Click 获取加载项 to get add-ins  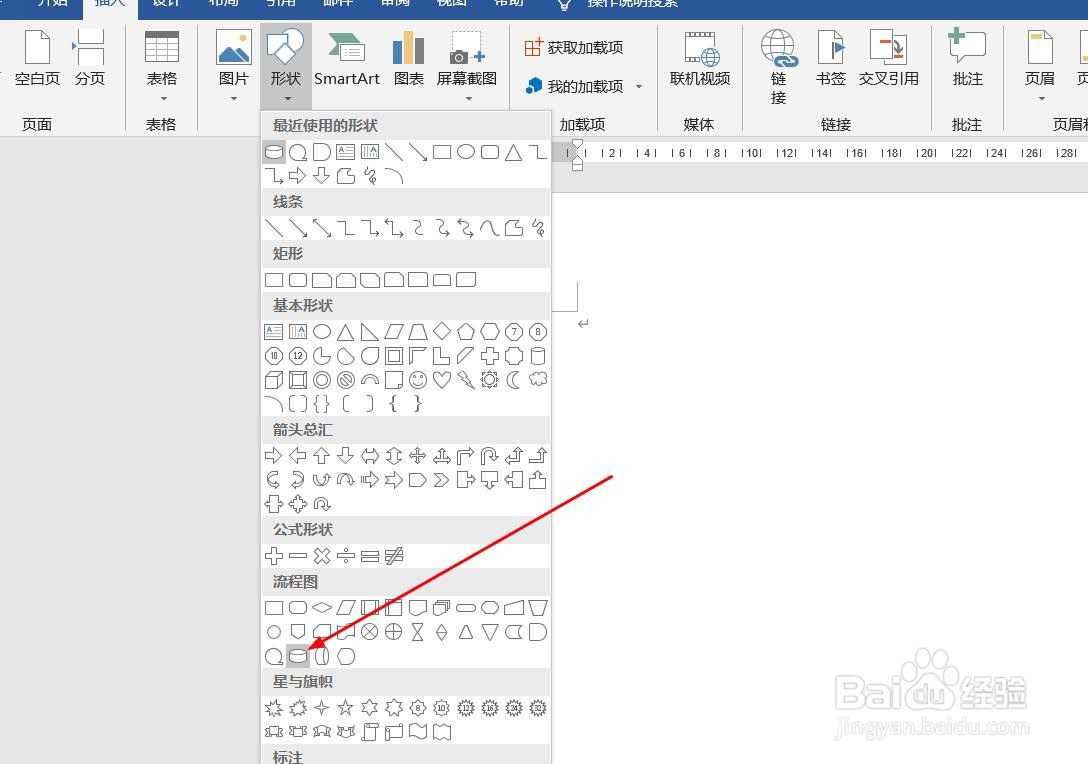click(x=574, y=47)
